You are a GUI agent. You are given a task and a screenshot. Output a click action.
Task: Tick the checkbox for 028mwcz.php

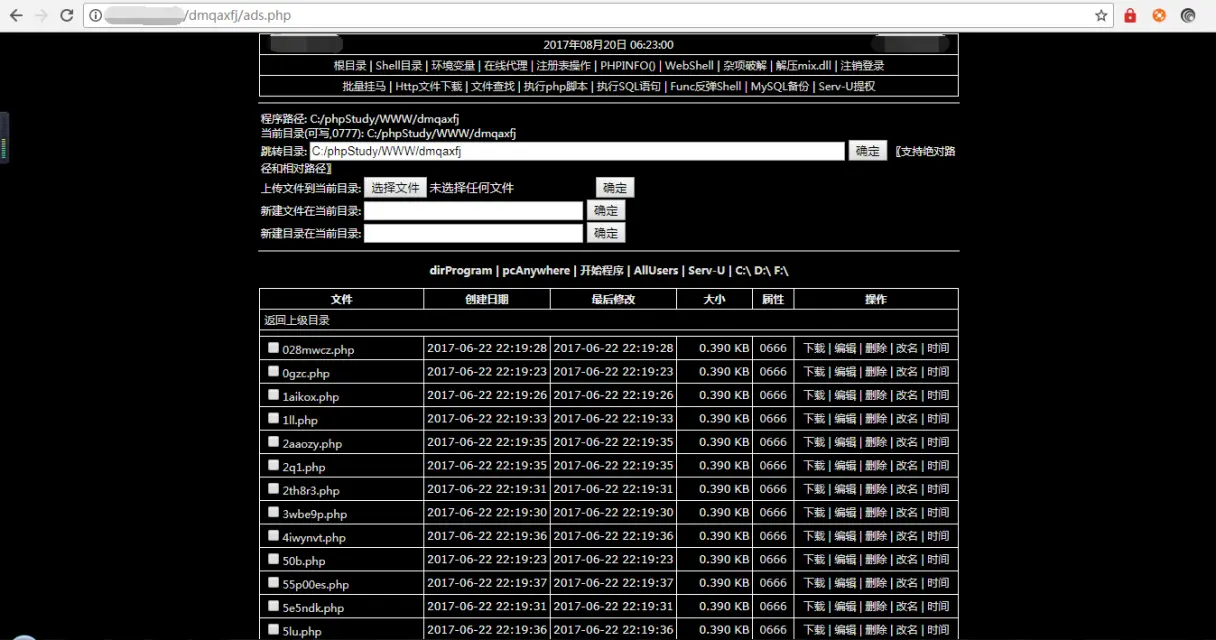click(x=274, y=348)
